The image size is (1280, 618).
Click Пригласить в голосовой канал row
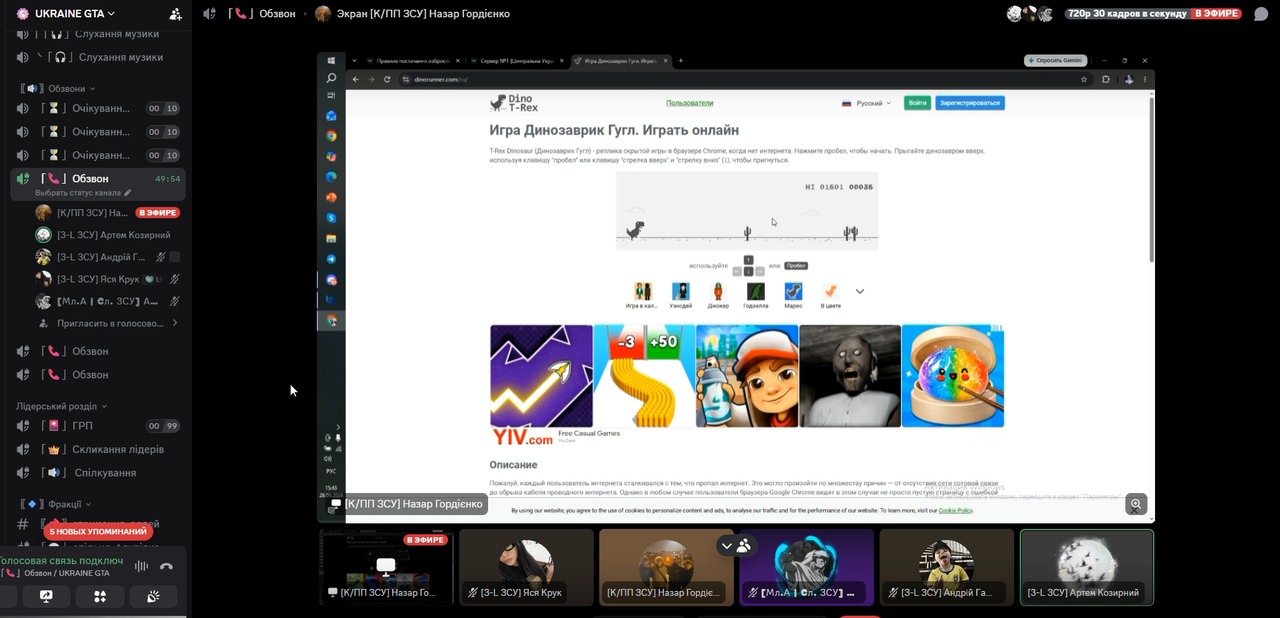pos(107,323)
